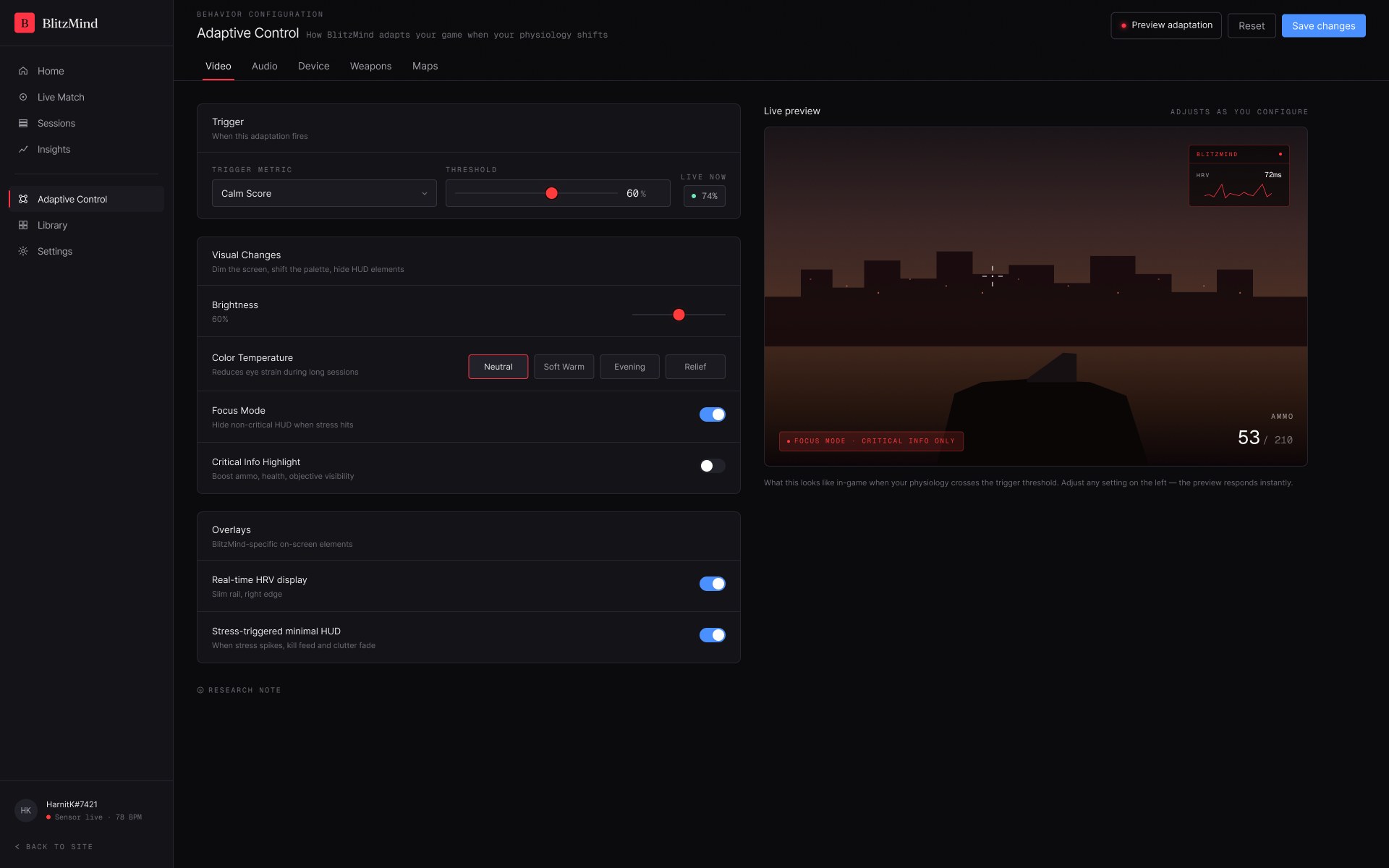The image size is (1389, 868).
Task: Click the Sessions list icon
Action: pos(23,123)
